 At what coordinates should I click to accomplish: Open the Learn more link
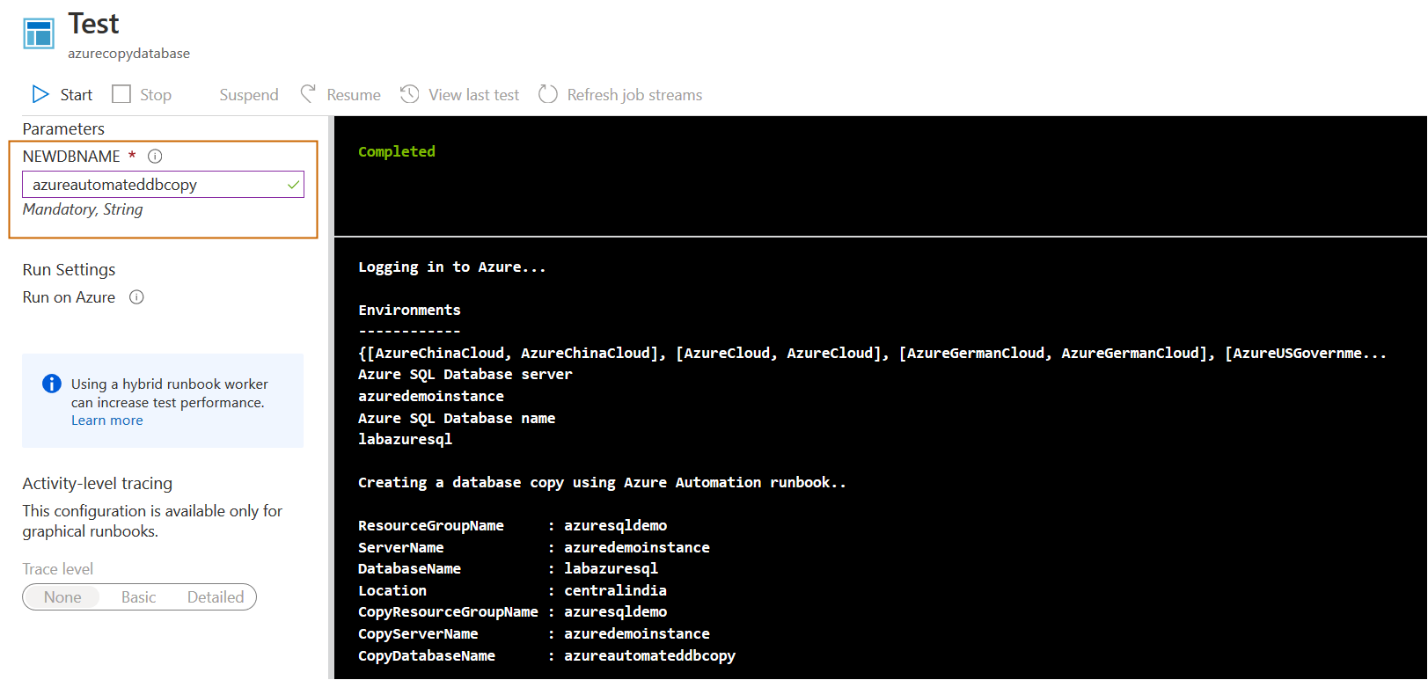tap(107, 420)
